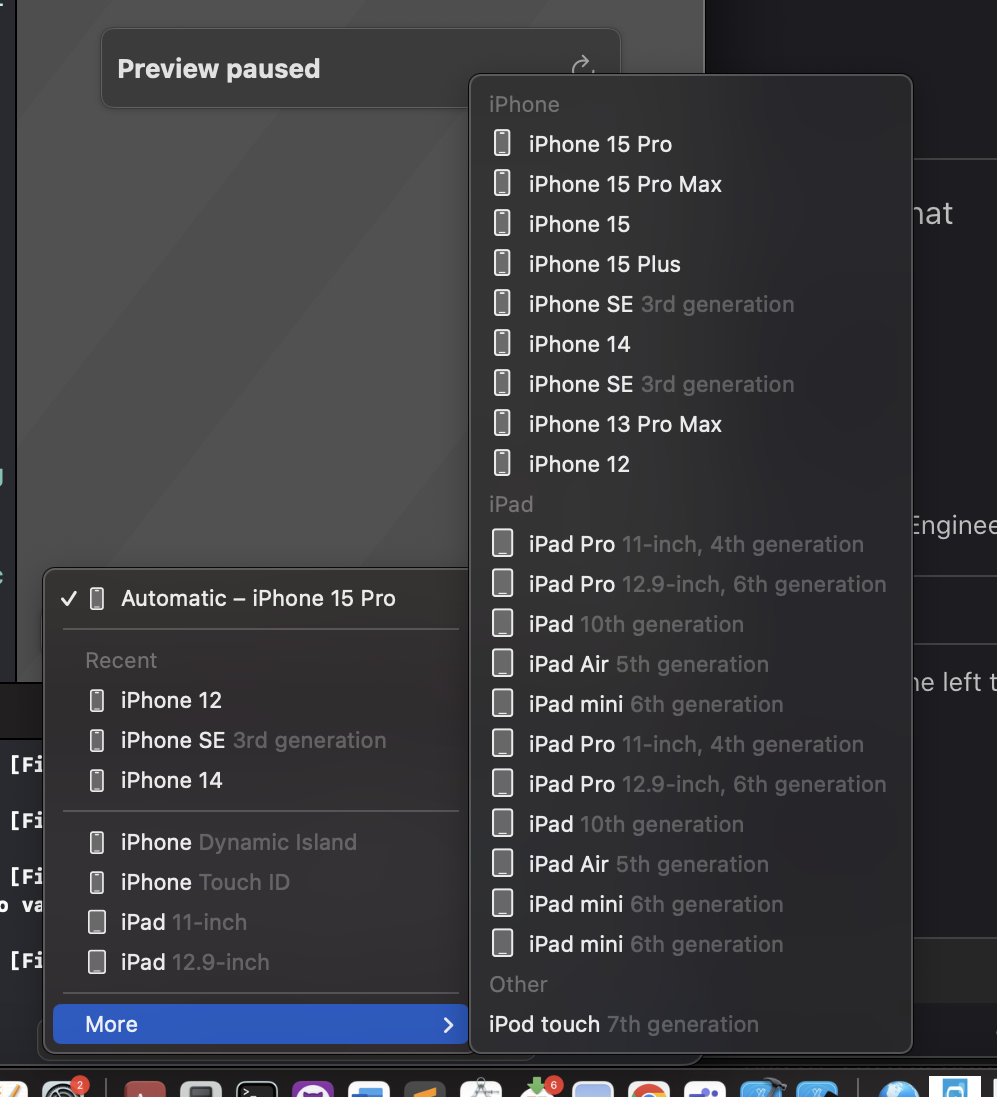This screenshot has width=997, height=1097.
Task: Pick iPhone 15 Plus device
Action: pyautogui.click(x=691, y=264)
